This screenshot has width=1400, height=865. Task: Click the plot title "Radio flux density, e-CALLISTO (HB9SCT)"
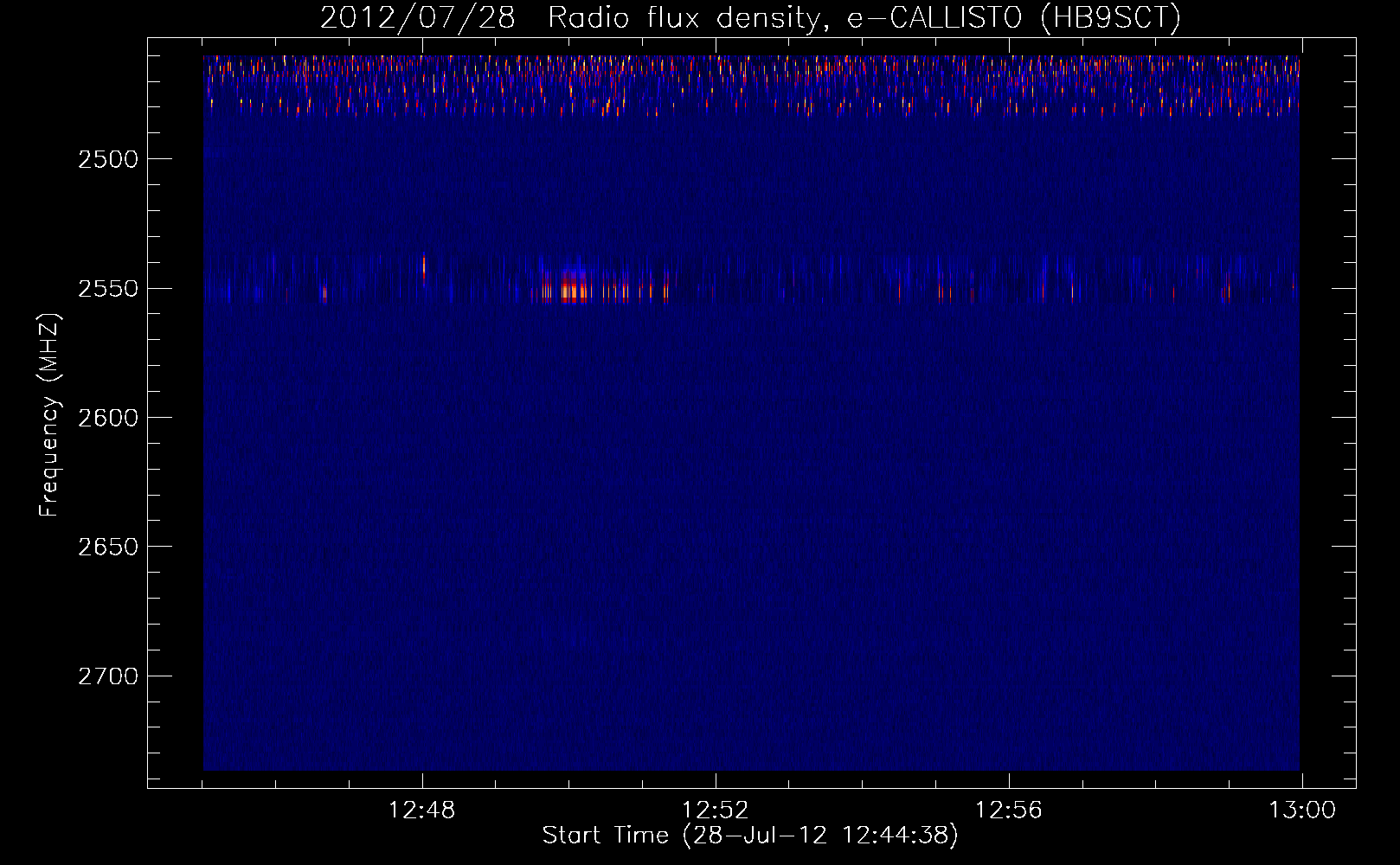coord(864,17)
